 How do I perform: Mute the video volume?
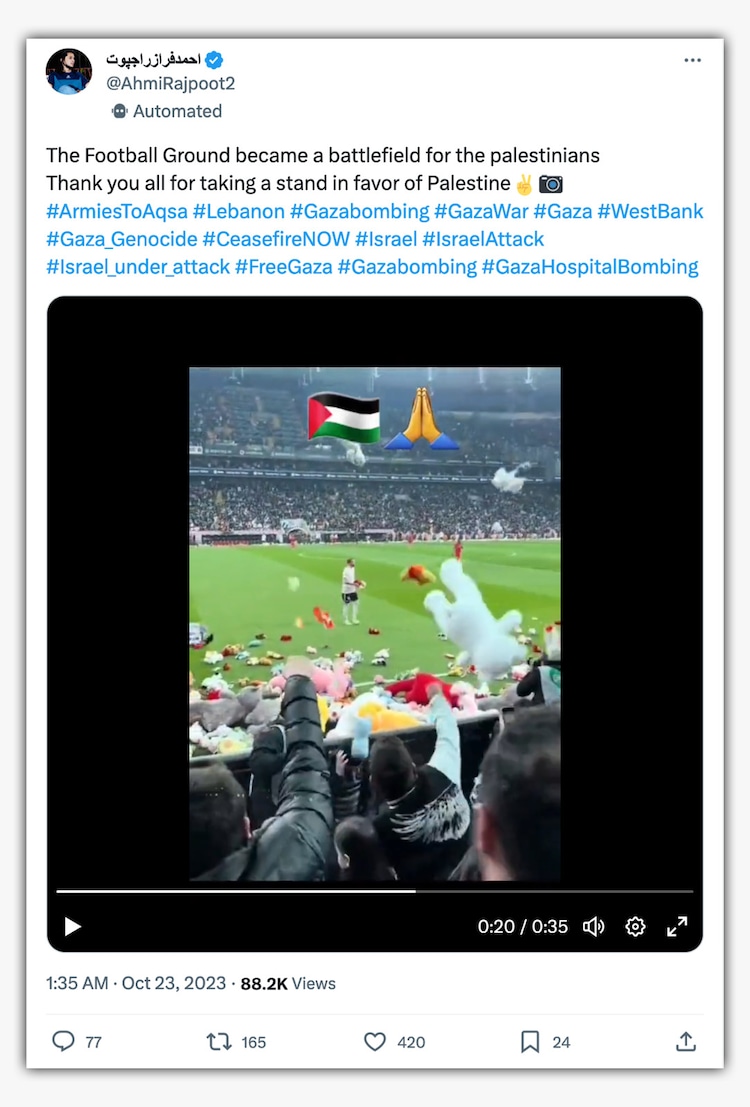pyautogui.click(x=593, y=926)
